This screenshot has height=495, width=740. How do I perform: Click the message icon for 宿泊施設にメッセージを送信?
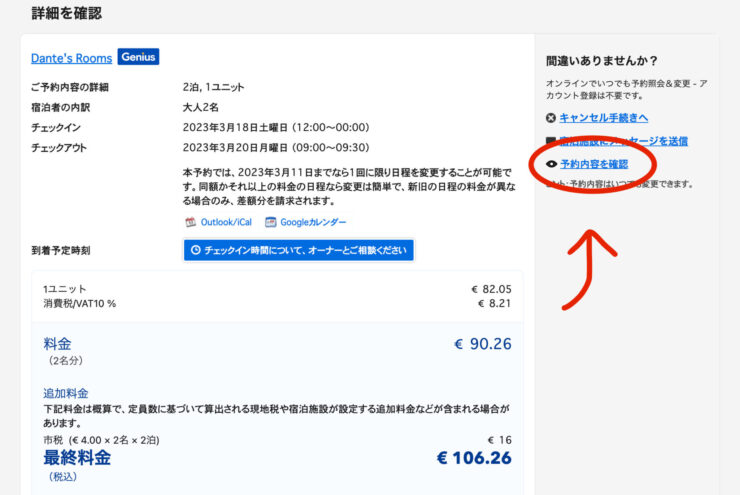point(551,141)
